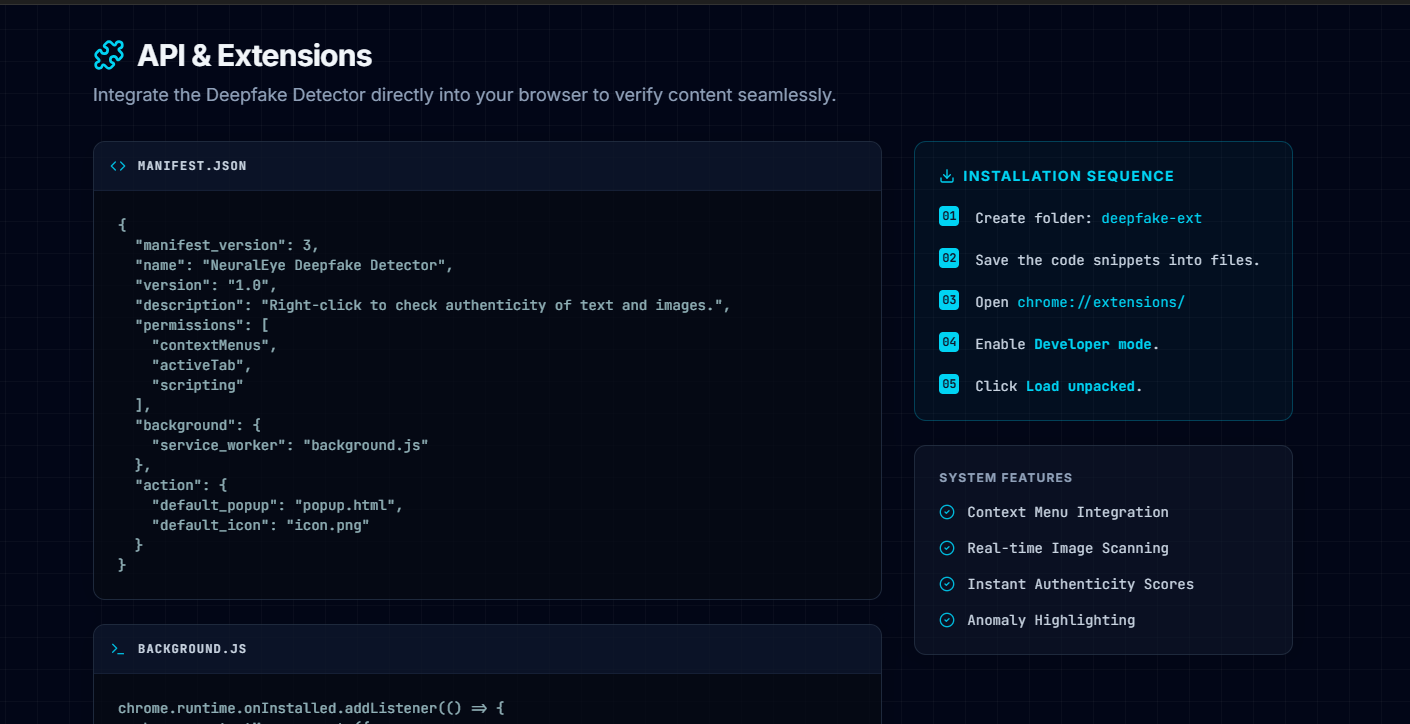Click the Save the code snippets into files step
Viewport: 1410px width, 724px height.
click(1117, 260)
